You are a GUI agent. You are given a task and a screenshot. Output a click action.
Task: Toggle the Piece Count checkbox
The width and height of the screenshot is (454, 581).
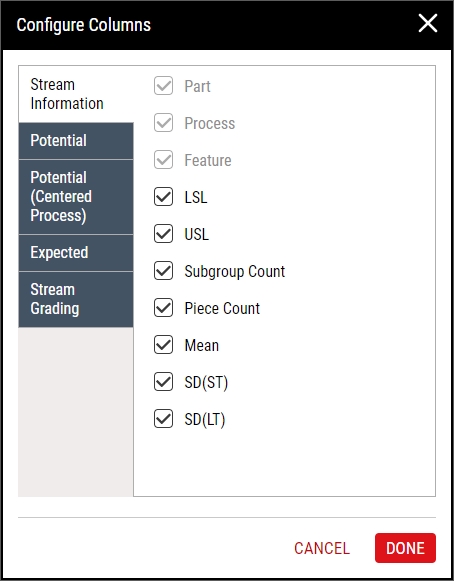(x=163, y=308)
